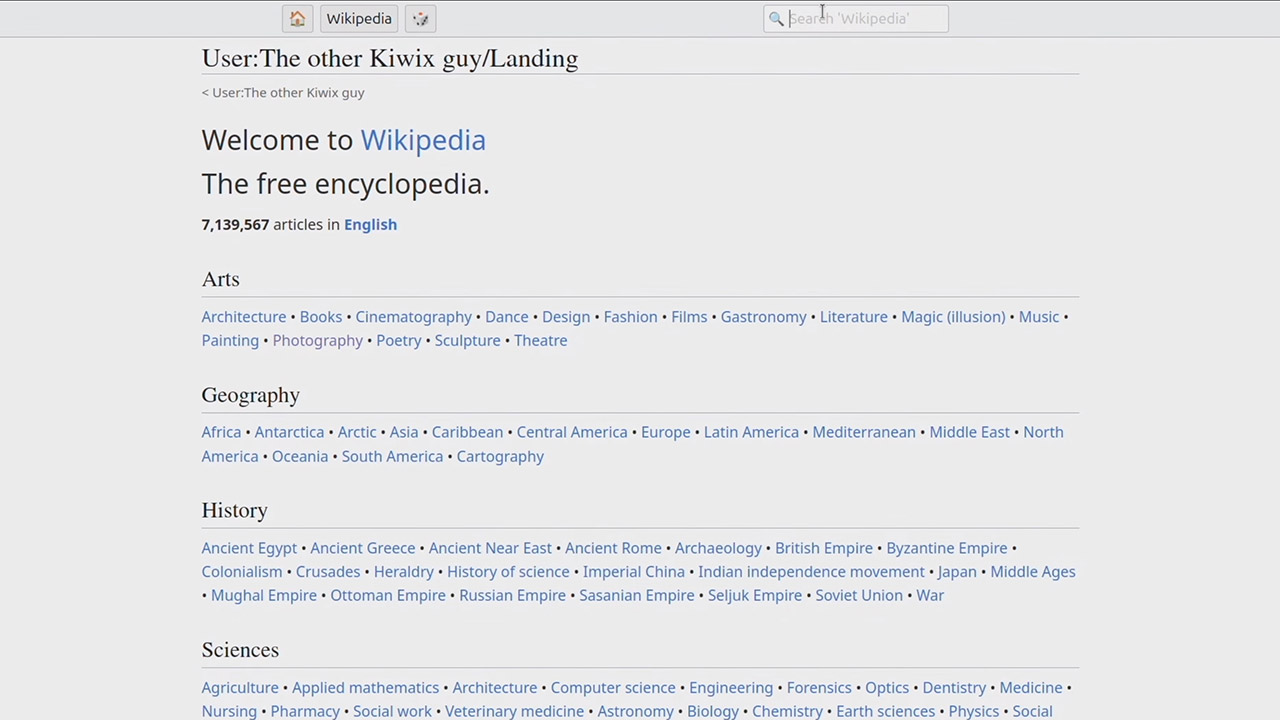Image resolution: width=1280 pixels, height=720 pixels.
Task: Open the Middle East link
Action: [x=969, y=432]
